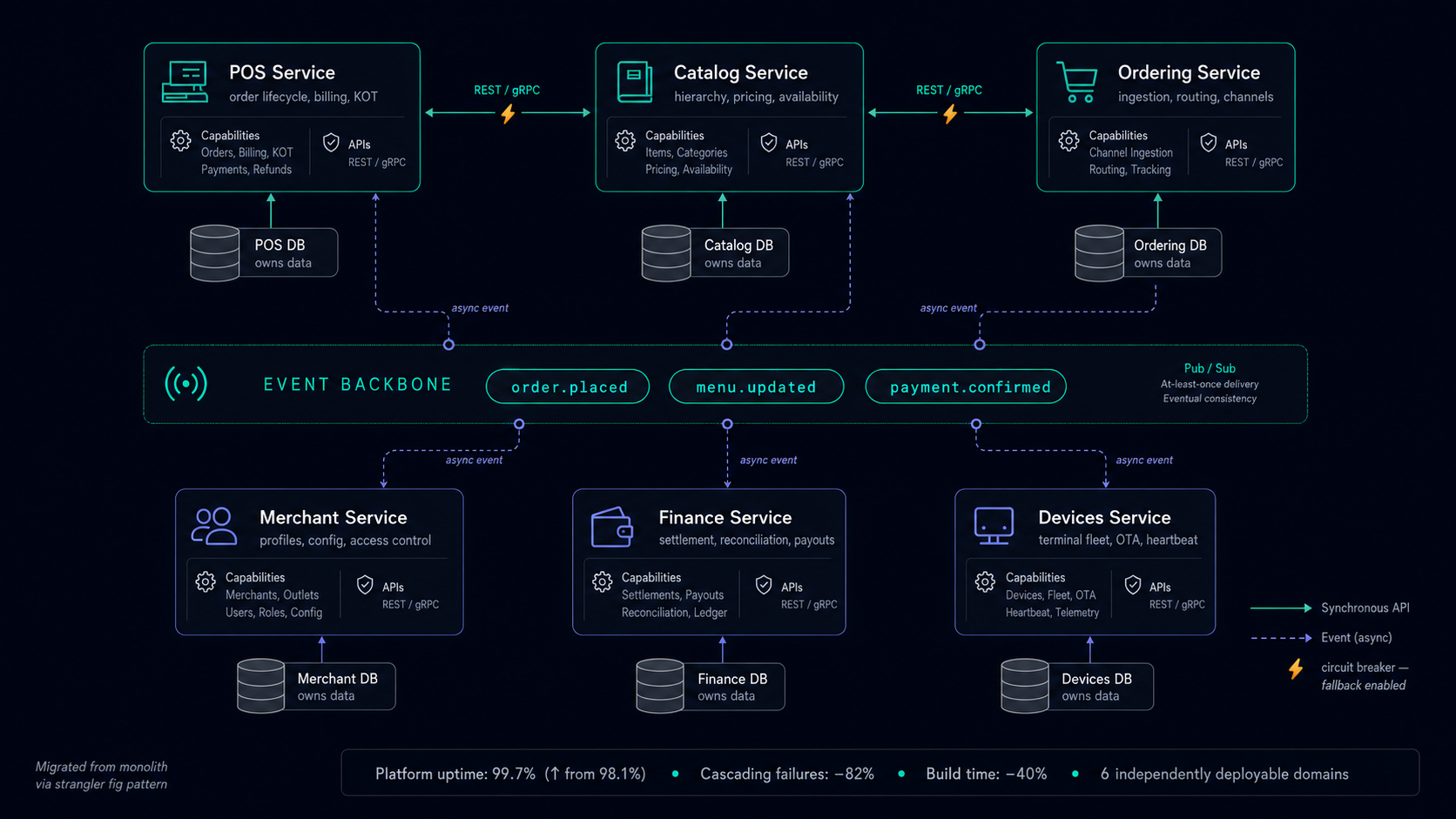Click the Catalog Service APIs shield icon
Image resolution: width=1456 pixels, height=819 pixels.
769,143
